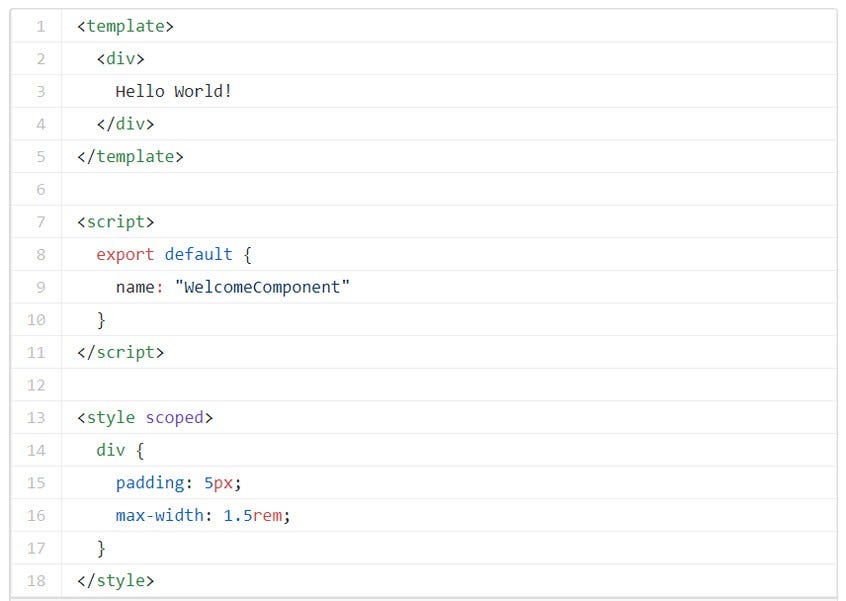Click the opening template tag on line 1
The width and height of the screenshot is (846, 601).
pyautogui.click(x=124, y=26)
